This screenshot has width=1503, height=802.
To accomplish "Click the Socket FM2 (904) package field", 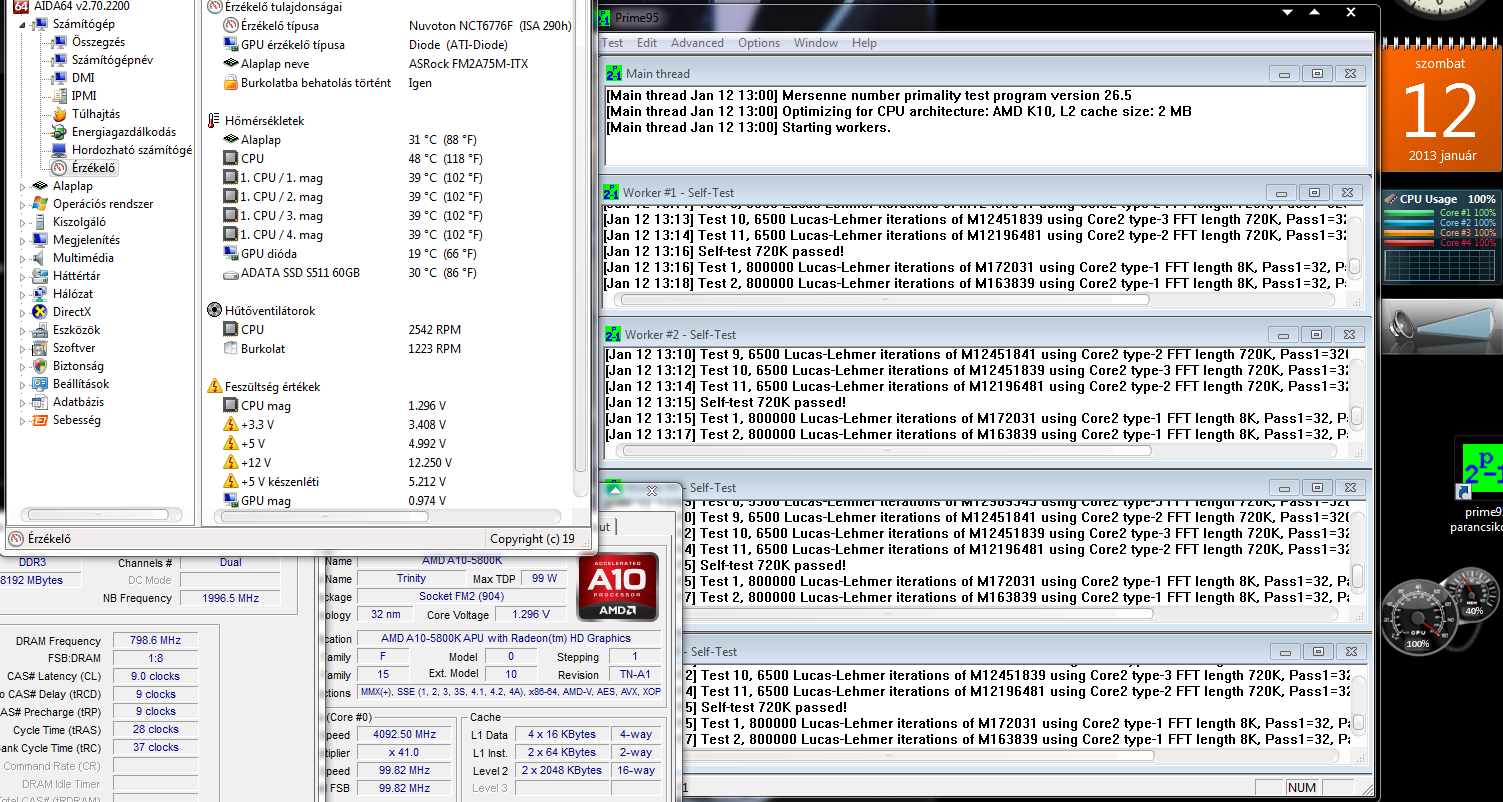I will click(464, 597).
